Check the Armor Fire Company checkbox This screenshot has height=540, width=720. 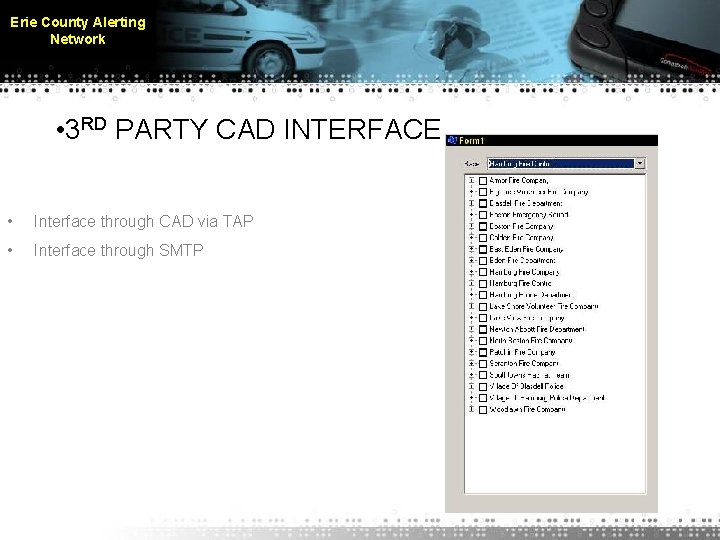click(483, 181)
